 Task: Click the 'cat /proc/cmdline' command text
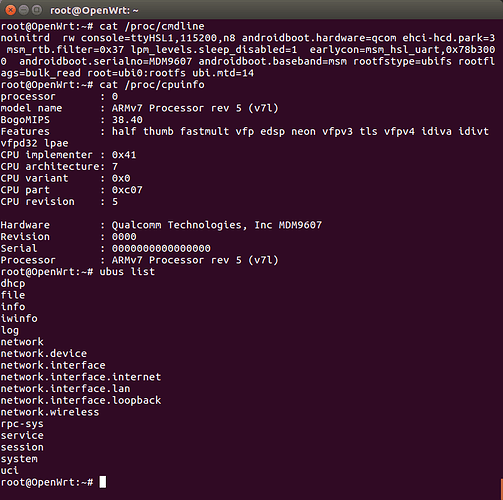point(152,26)
